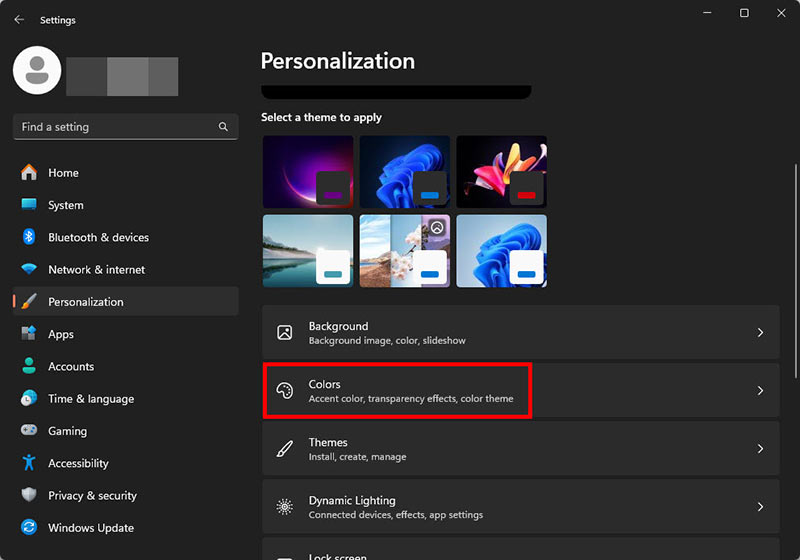800x560 pixels.
Task: Click the Home house icon
Action: coord(29,172)
